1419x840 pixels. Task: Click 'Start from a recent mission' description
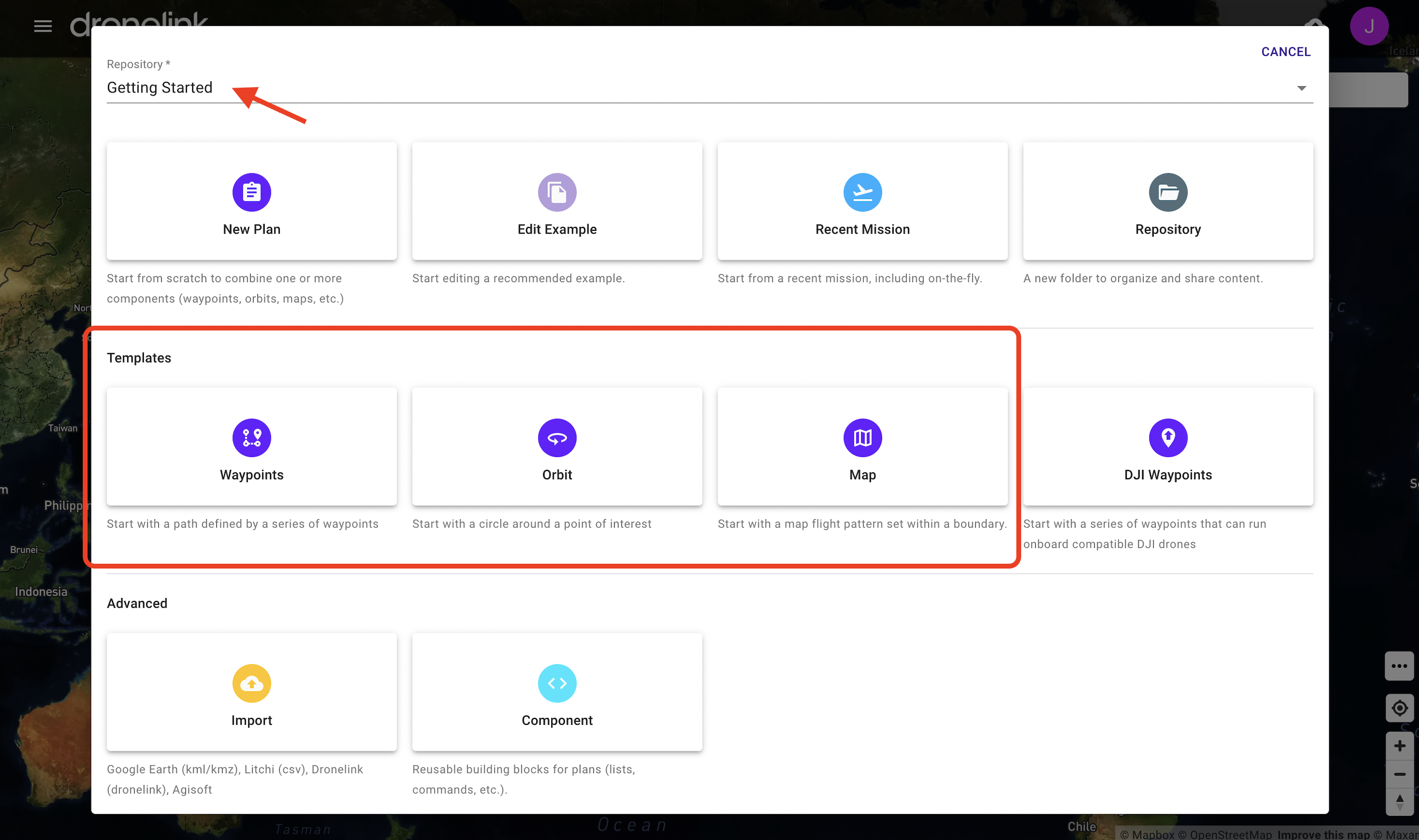tap(849, 279)
